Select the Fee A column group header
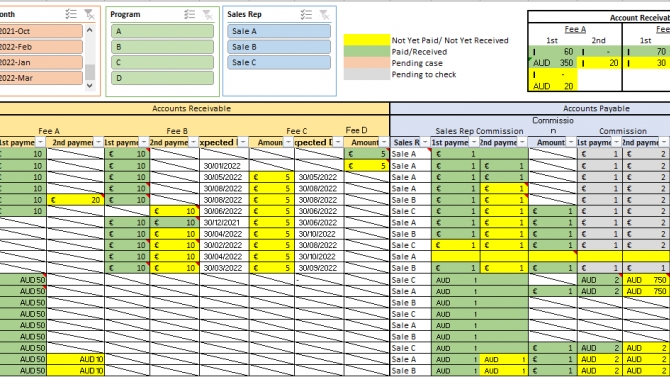This screenshot has height=377, width=670. [49, 131]
